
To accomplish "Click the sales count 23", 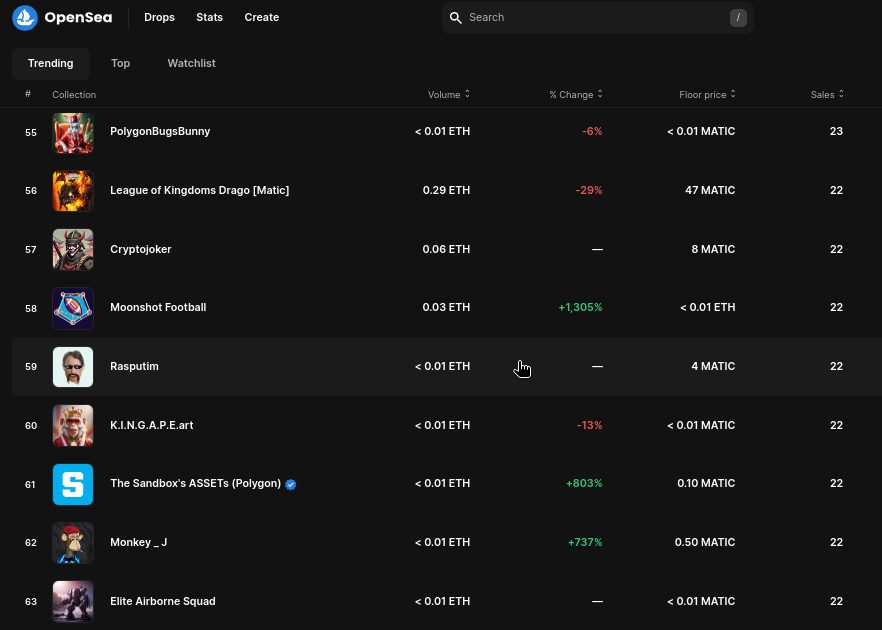I will point(836,131).
